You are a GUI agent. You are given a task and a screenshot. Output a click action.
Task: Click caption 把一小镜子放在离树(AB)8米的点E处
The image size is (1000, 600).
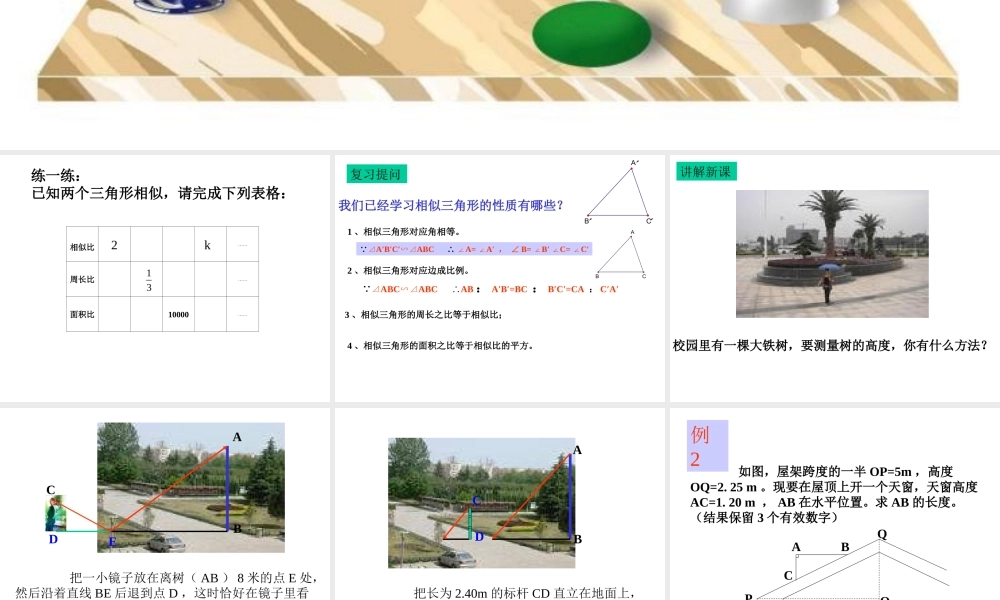tap(165, 585)
